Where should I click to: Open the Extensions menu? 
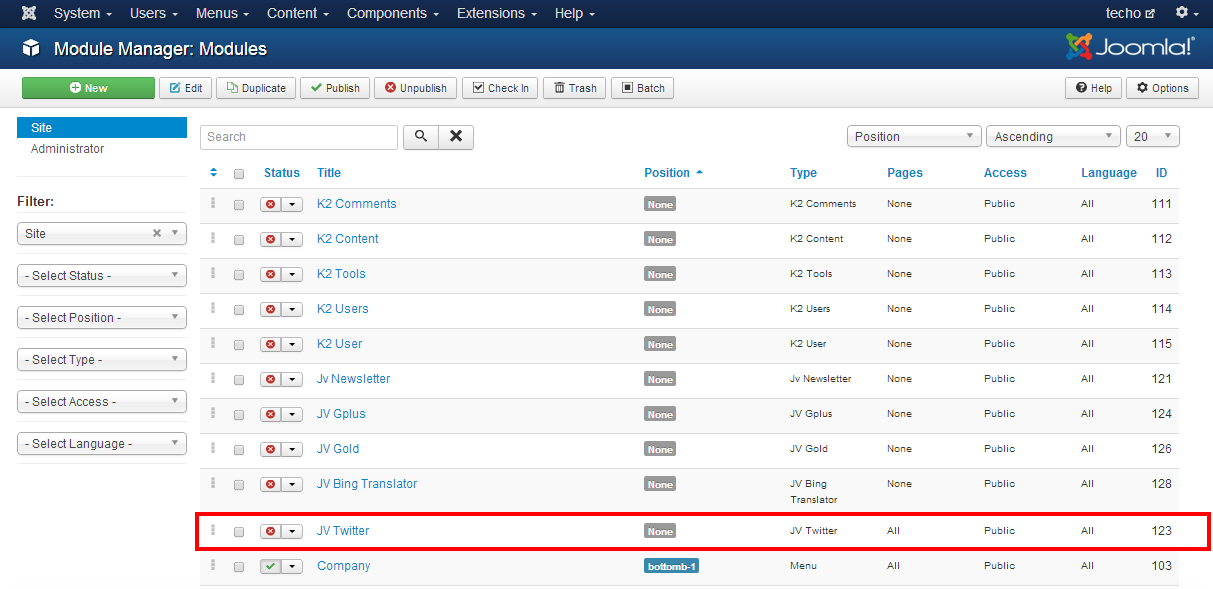496,13
